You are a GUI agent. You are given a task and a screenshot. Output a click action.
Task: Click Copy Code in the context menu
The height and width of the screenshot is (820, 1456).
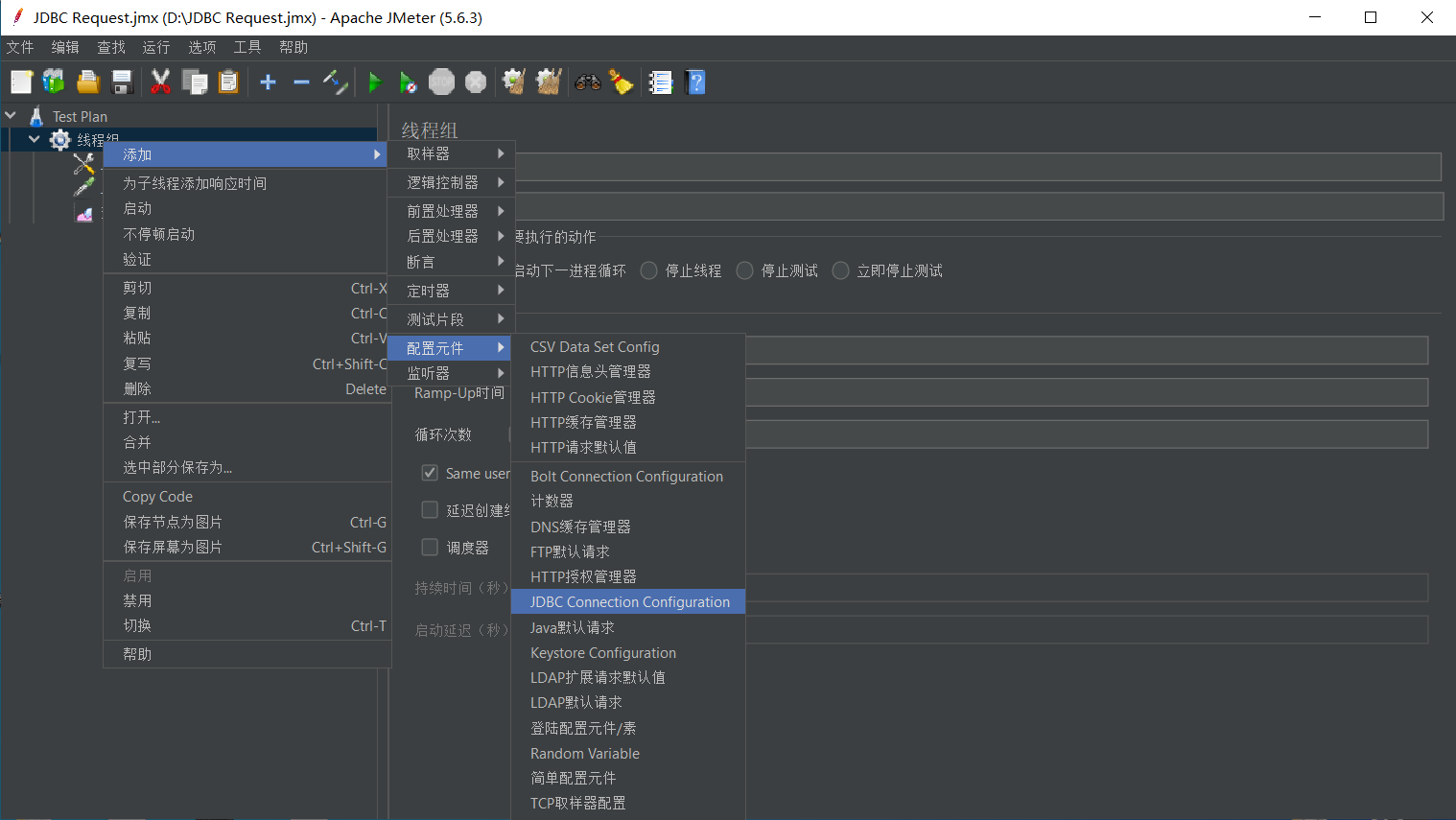tap(247, 497)
